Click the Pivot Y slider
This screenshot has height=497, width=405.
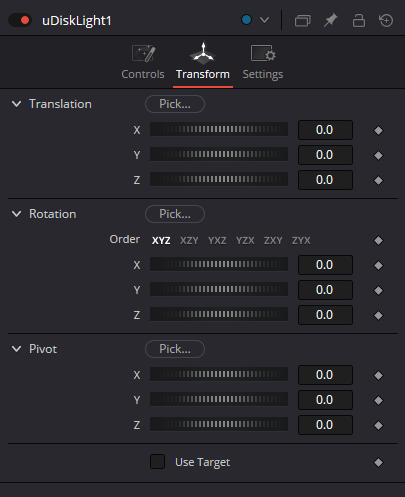tap(219, 399)
